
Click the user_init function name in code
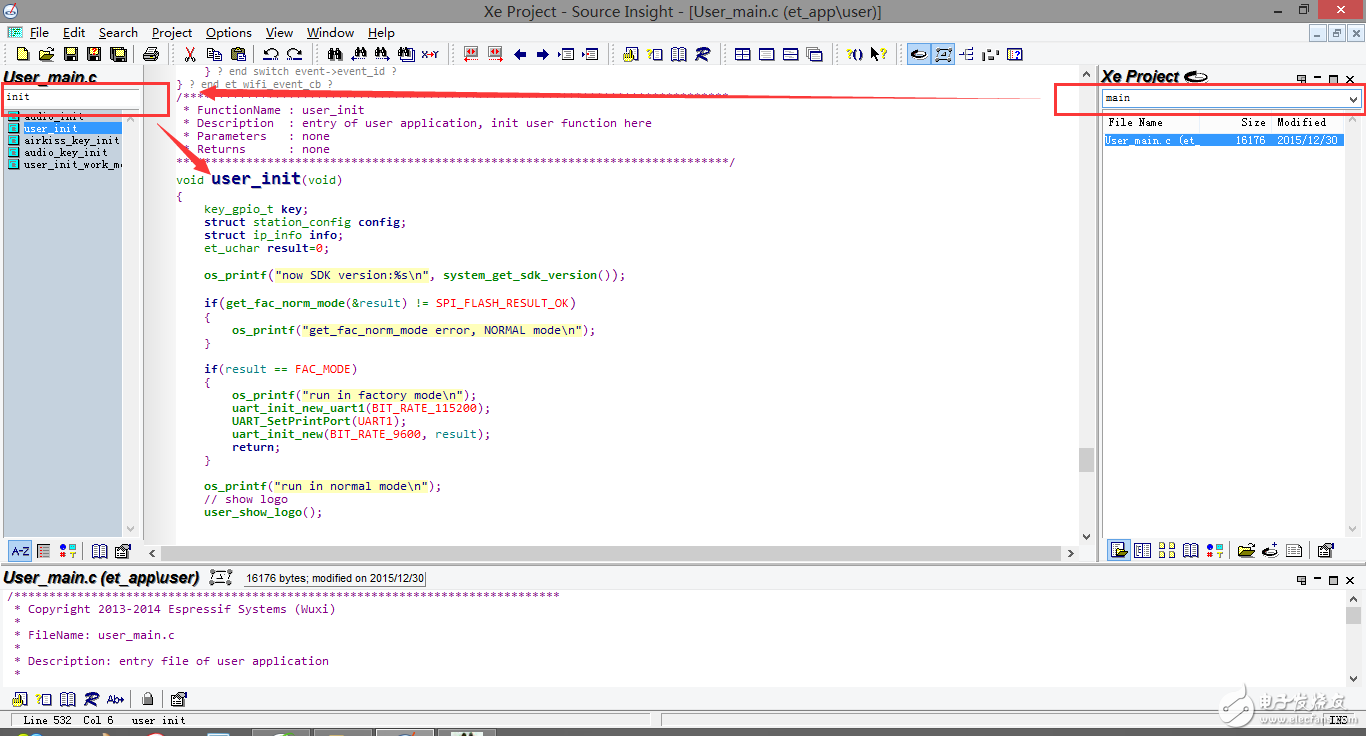[x=256, y=178]
